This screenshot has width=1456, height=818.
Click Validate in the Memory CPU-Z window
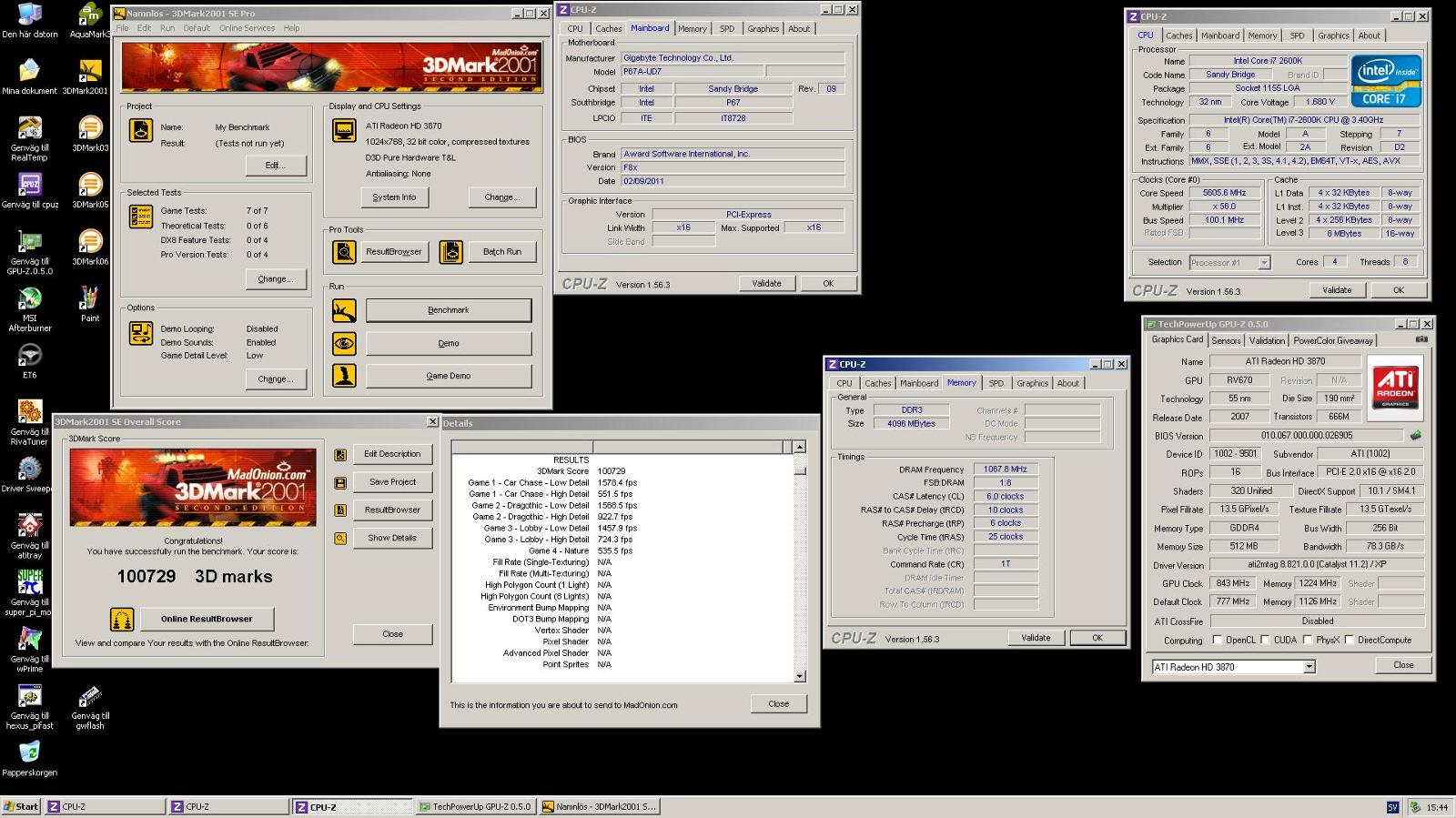pos(1036,638)
